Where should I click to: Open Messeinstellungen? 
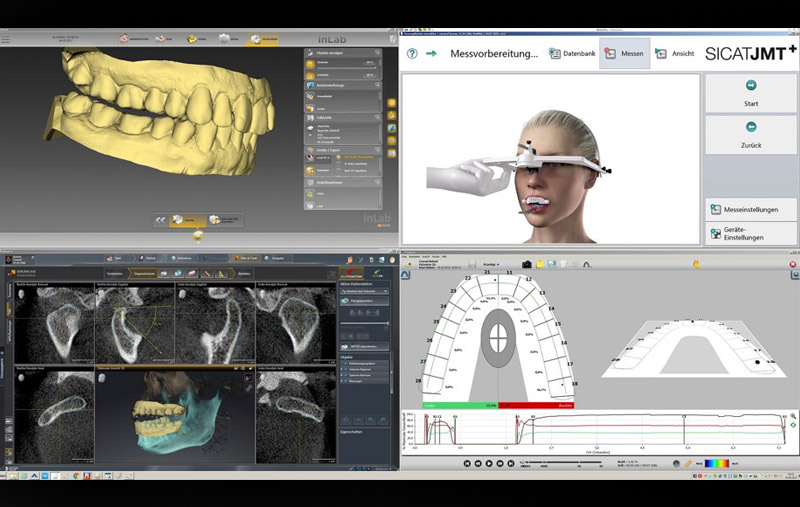click(x=751, y=209)
